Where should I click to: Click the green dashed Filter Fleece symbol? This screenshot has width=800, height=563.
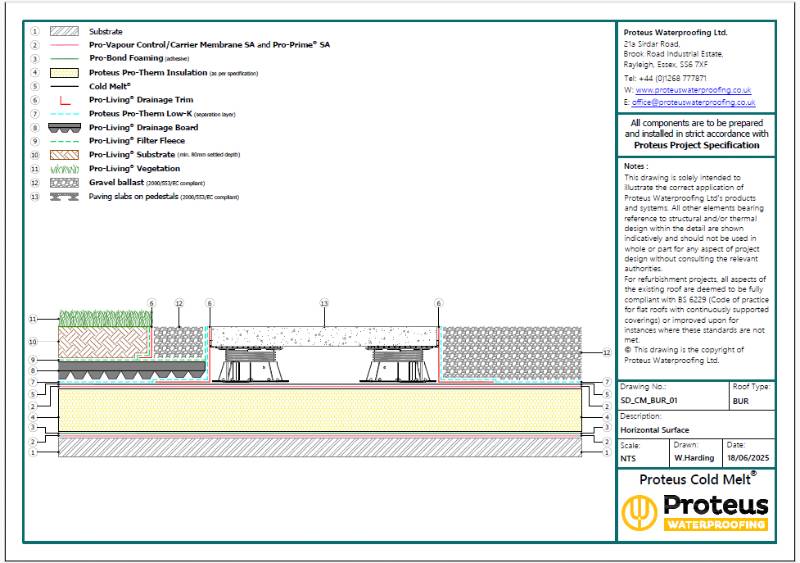tap(64, 141)
